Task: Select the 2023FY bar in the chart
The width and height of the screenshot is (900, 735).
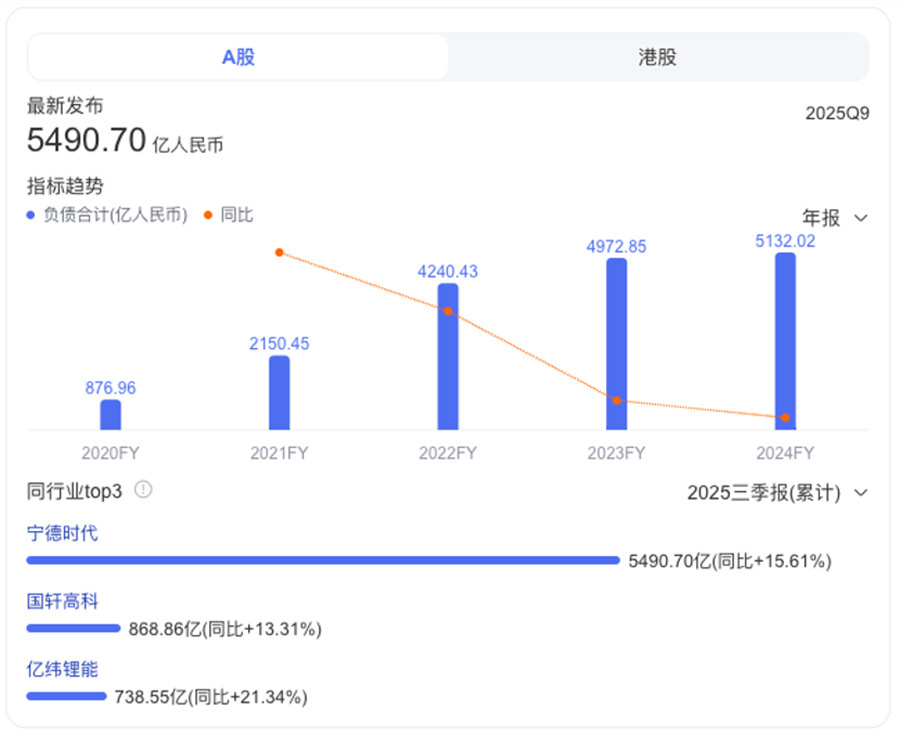Action: coord(617,344)
